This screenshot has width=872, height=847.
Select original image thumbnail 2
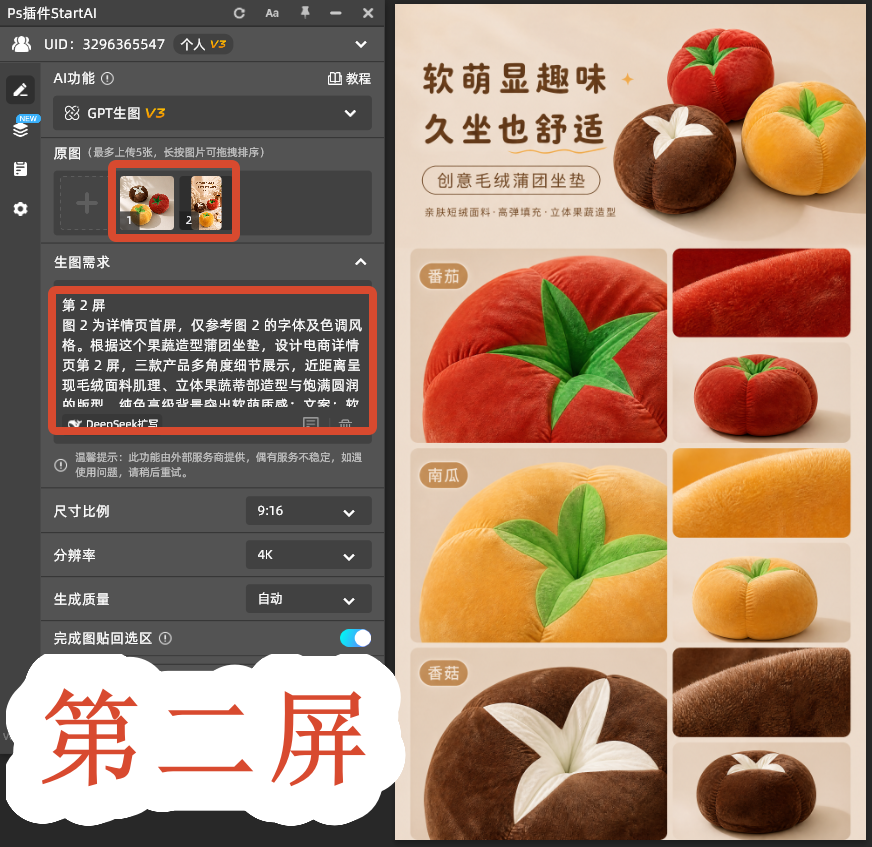tap(206, 203)
